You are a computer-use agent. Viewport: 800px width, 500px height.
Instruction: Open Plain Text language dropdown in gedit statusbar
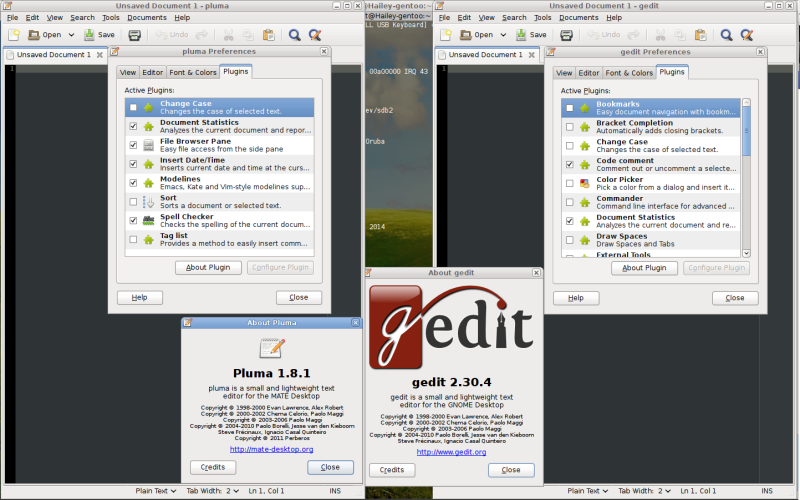588,491
